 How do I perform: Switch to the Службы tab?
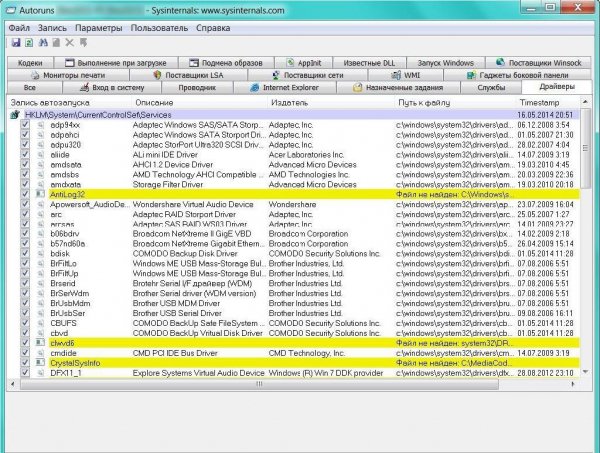491,88
